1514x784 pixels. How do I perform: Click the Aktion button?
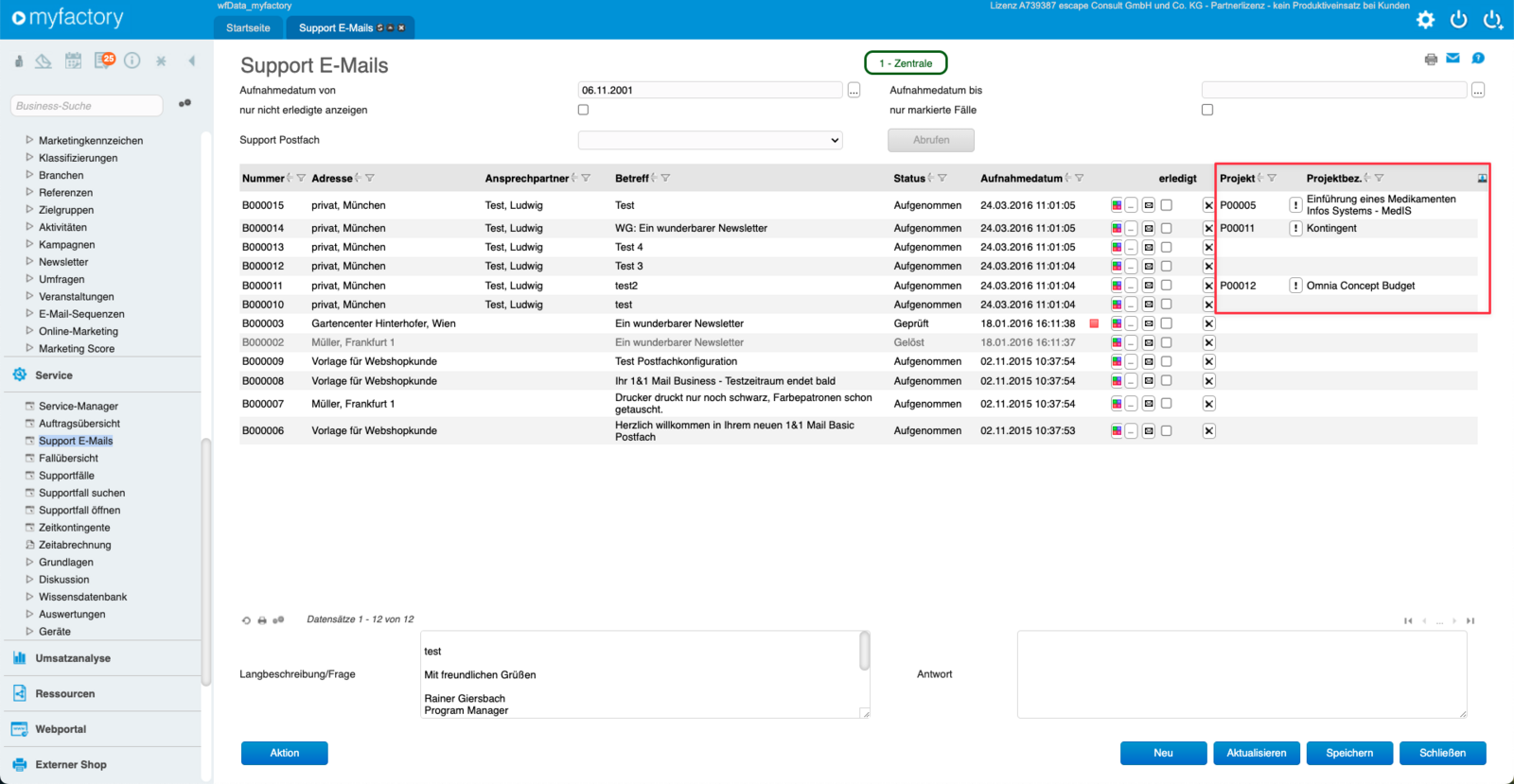[x=284, y=753]
